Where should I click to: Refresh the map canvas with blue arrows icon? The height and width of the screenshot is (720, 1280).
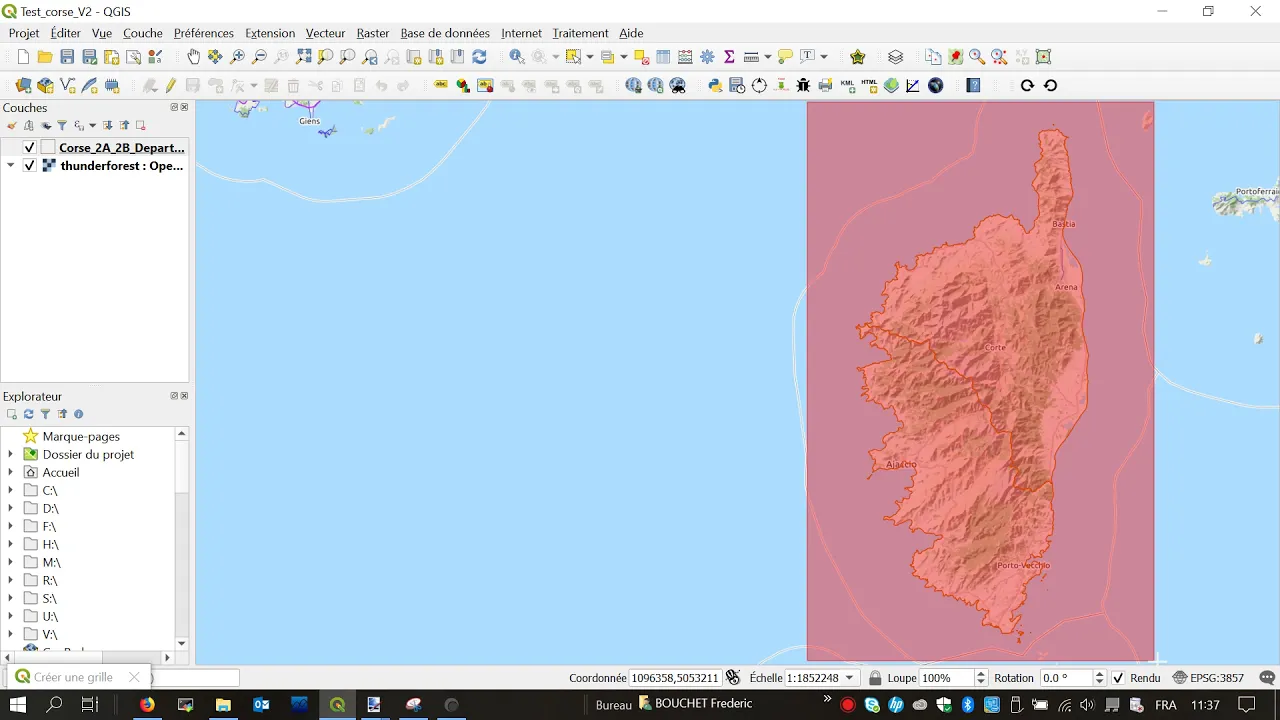pyautogui.click(x=479, y=57)
